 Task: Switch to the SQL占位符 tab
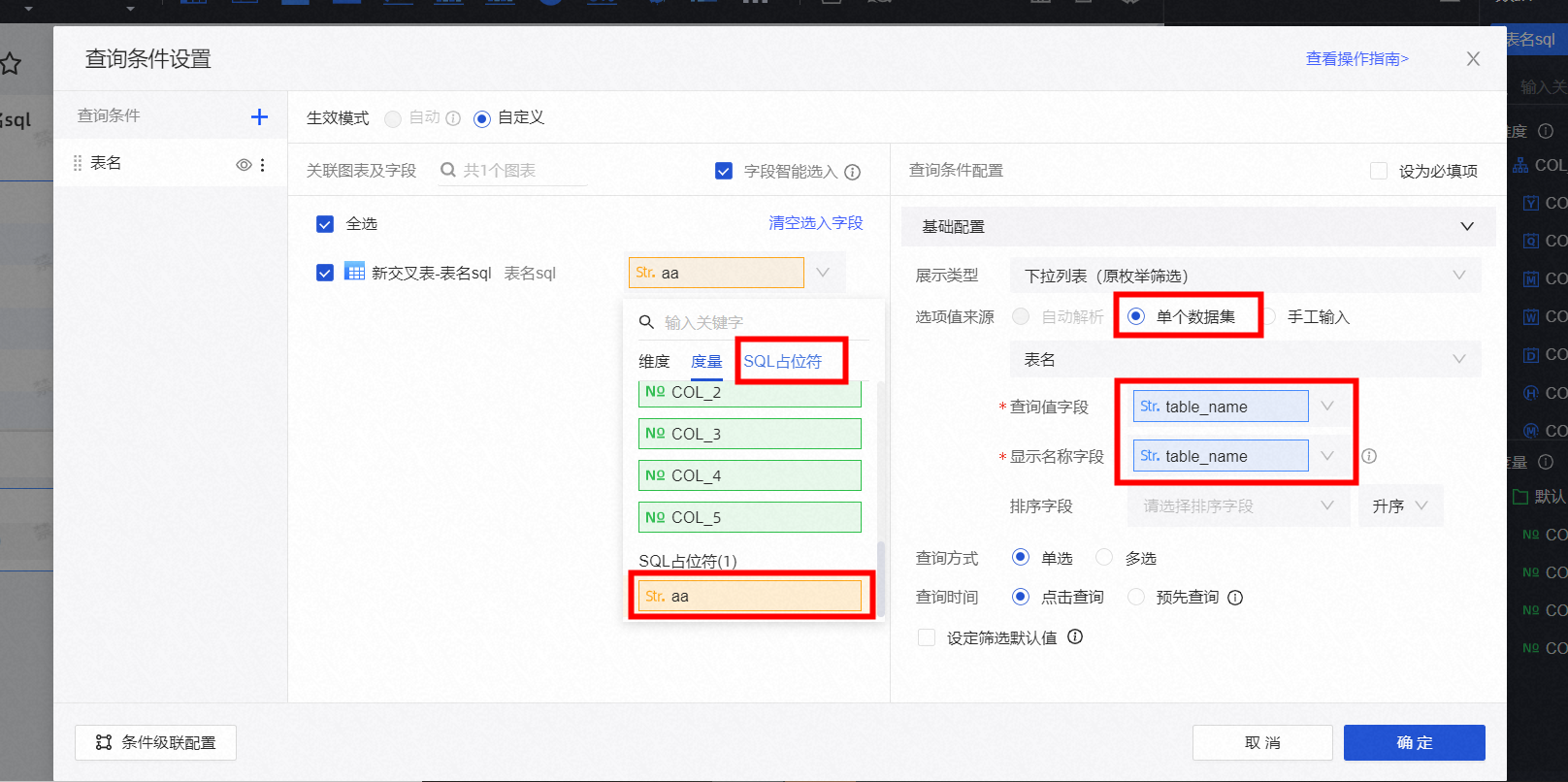point(782,361)
